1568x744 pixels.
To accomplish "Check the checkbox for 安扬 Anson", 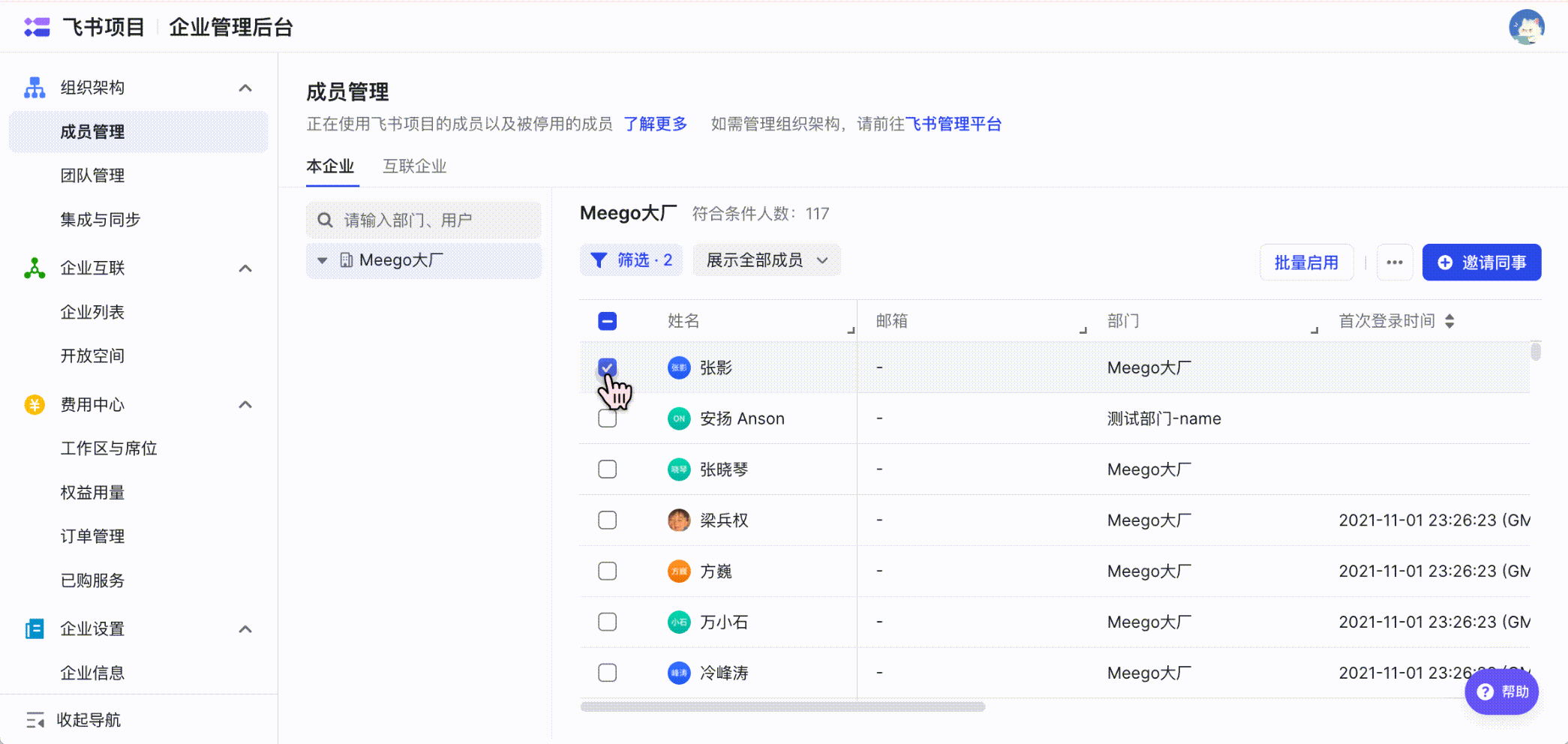I will point(608,418).
